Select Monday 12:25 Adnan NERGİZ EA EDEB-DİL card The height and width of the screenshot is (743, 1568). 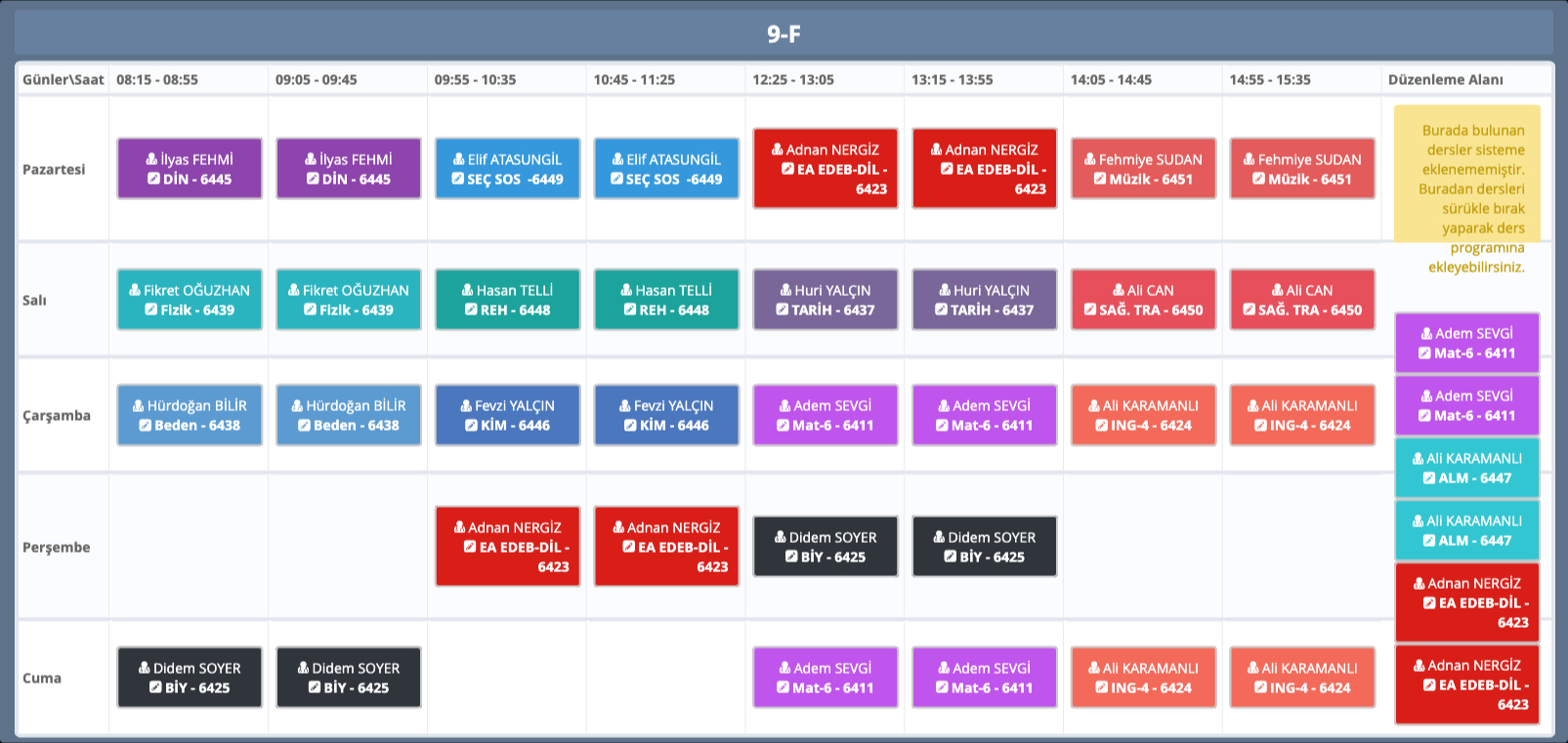point(826,169)
